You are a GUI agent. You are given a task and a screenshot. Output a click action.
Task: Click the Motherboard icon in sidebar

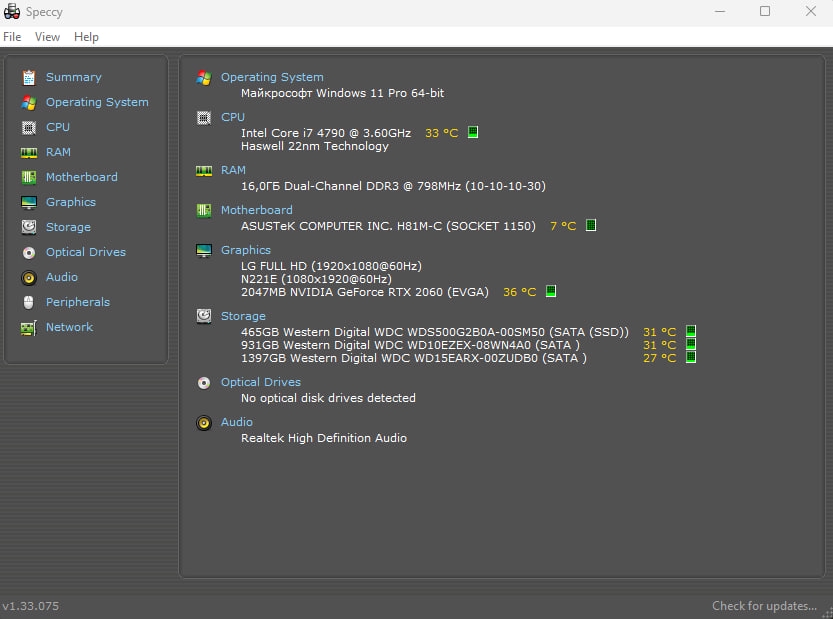tap(29, 177)
